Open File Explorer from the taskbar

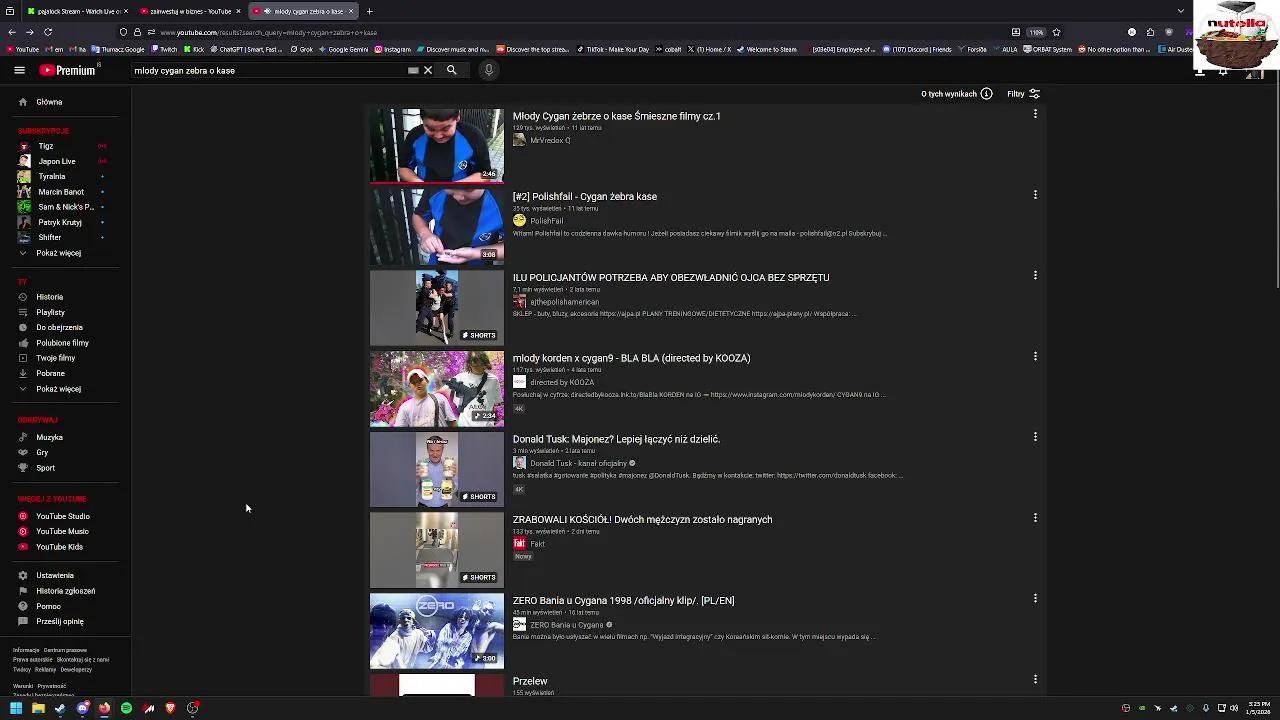[38, 708]
